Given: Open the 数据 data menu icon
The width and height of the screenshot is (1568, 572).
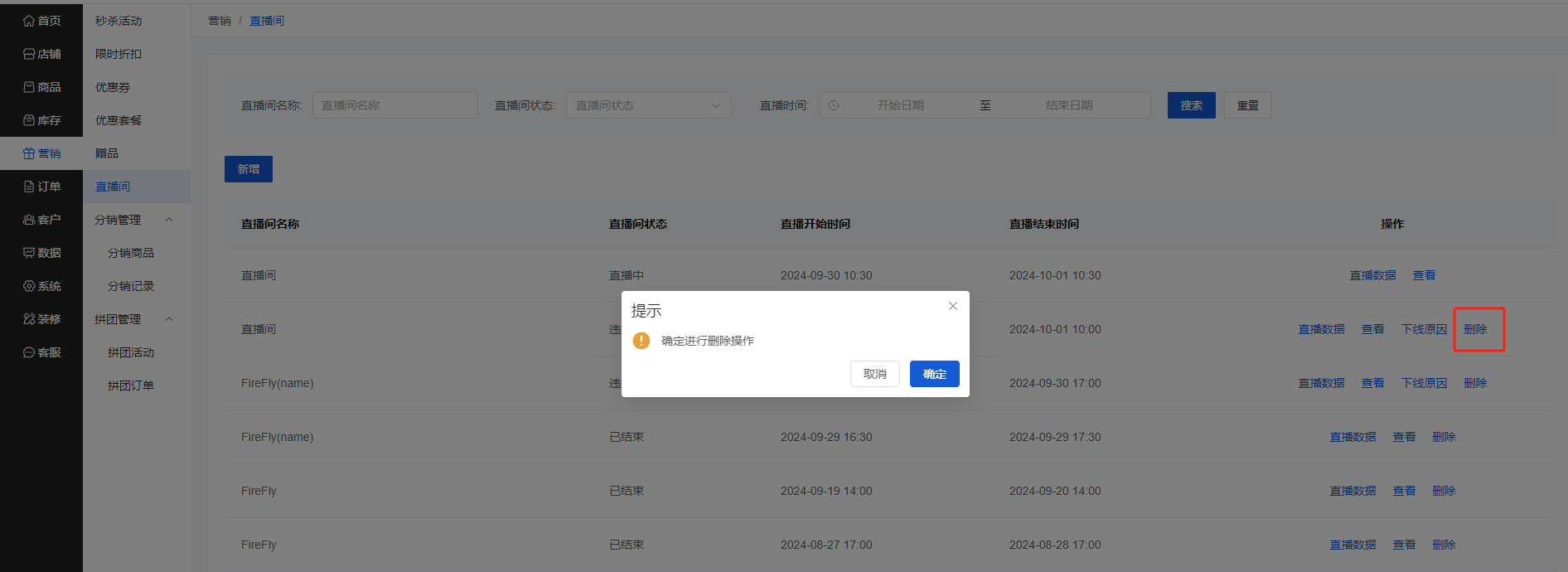Looking at the screenshot, I should pos(29,253).
